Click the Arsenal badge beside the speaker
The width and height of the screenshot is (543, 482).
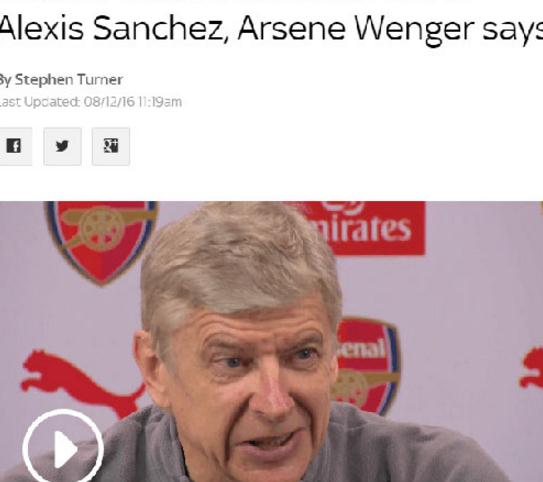pos(368,365)
